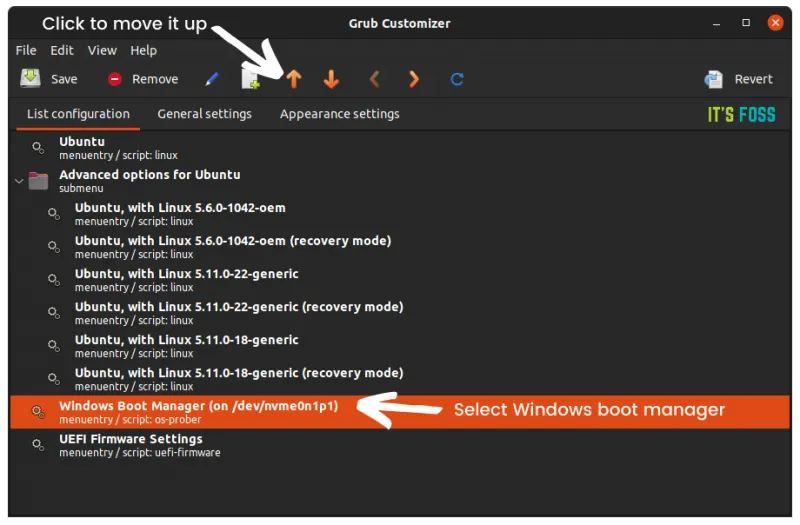Click the new entry document icon
Image resolution: width=800 pixels, height=525 pixels.
tap(250, 80)
